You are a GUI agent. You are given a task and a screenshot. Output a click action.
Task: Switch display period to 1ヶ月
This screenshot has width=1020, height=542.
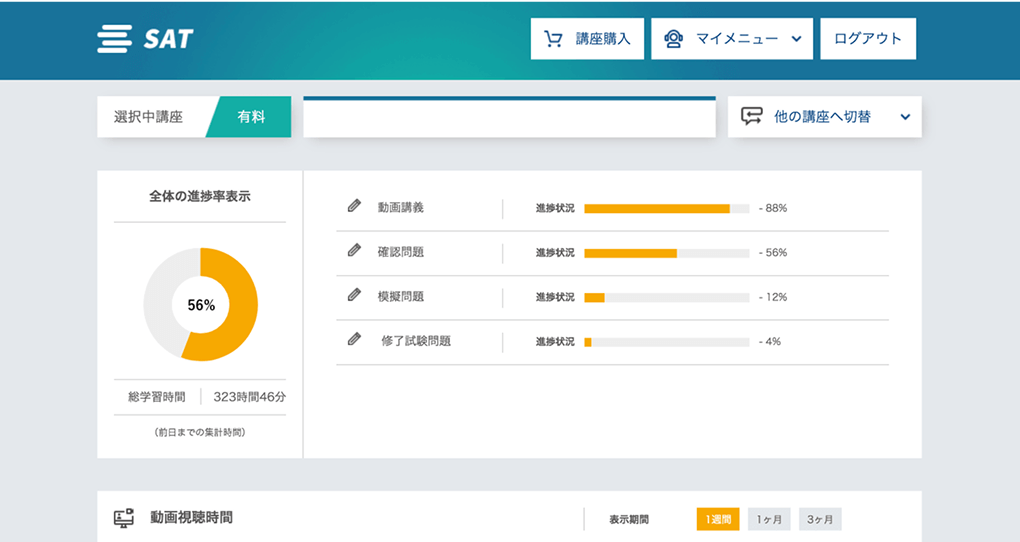tap(769, 519)
